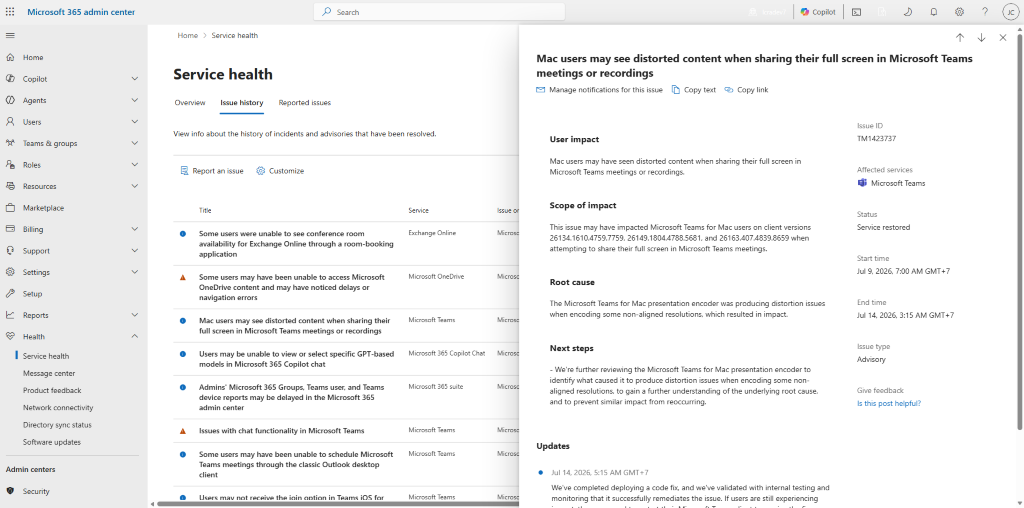Open the app launcher waffle icon
This screenshot has width=1024, height=508.
(10, 12)
